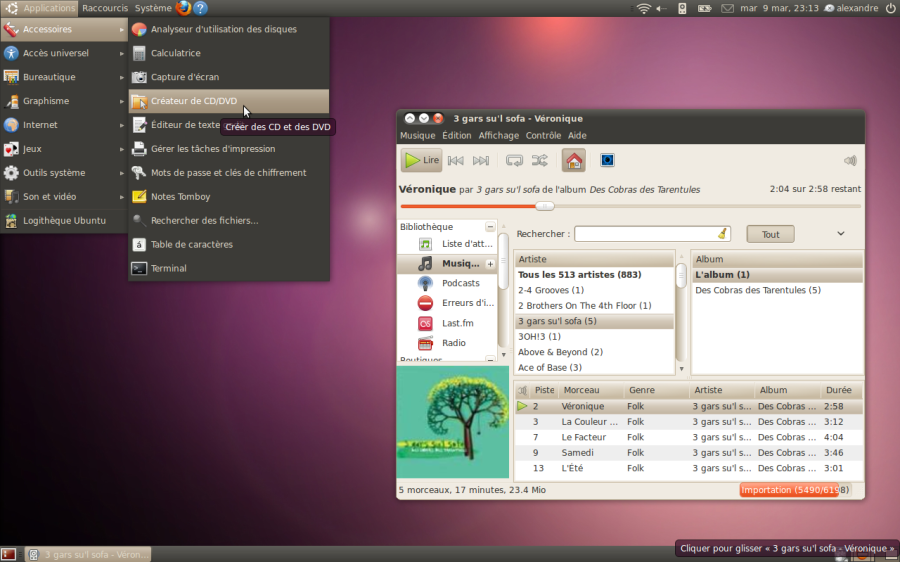Skip to the next track

point(480,161)
